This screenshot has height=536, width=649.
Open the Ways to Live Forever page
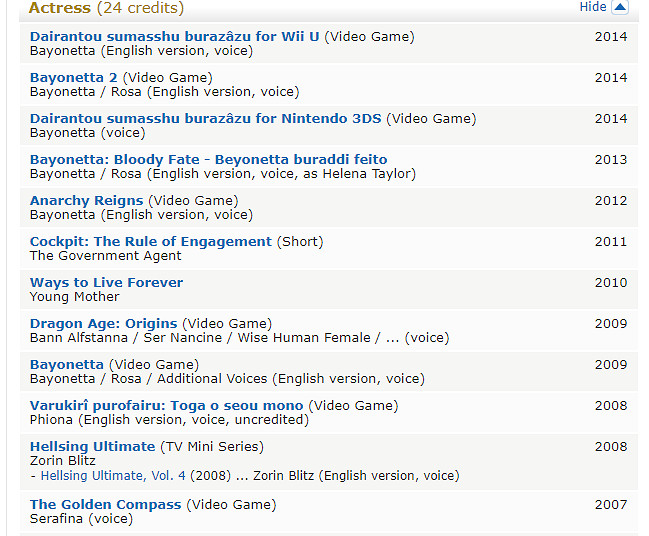tap(106, 283)
